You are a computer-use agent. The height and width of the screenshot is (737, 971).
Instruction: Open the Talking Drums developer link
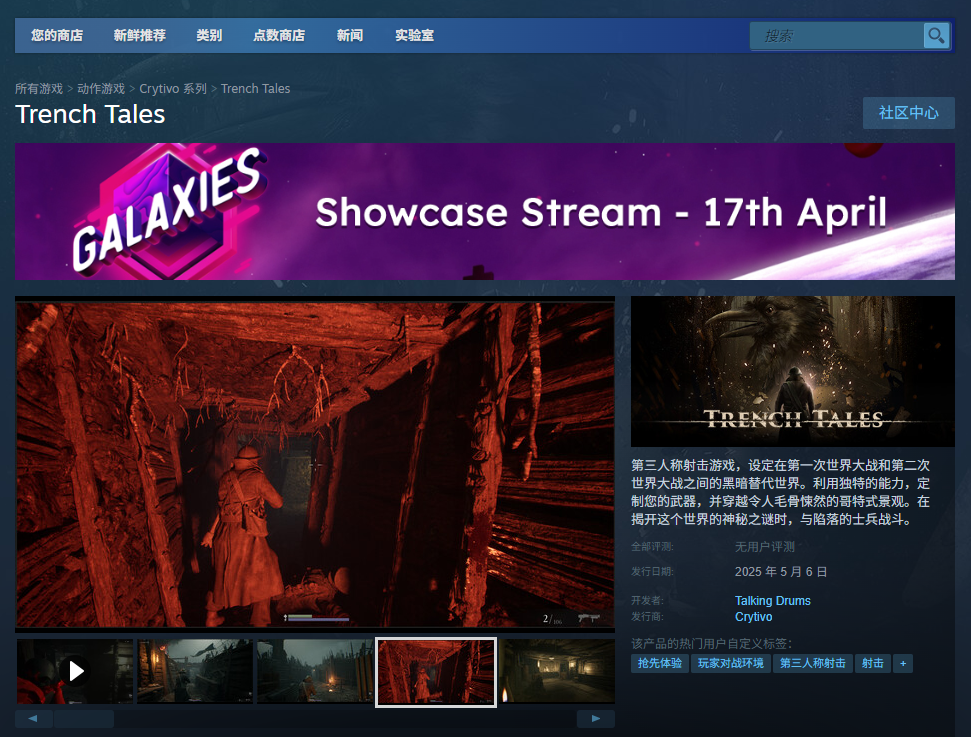pyautogui.click(x=772, y=601)
